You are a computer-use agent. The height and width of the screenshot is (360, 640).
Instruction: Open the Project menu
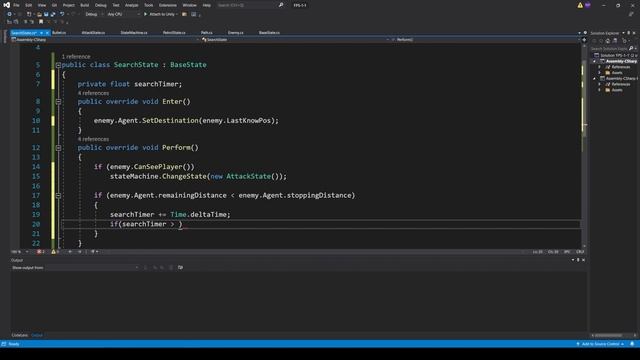tap(69, 5)
